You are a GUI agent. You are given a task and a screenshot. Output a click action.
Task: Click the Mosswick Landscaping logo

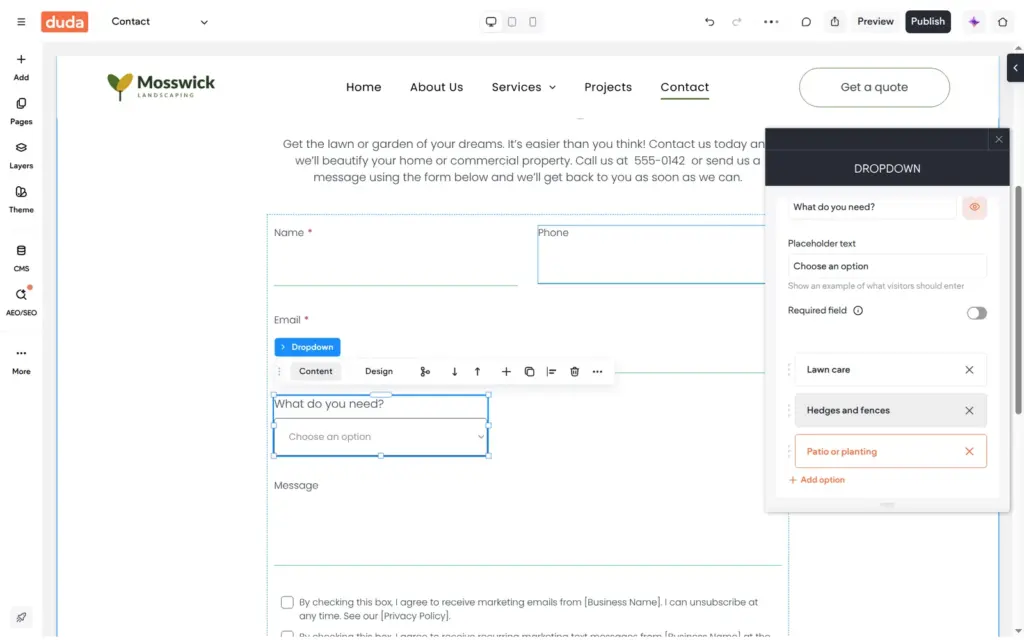[x=161, y=87]
